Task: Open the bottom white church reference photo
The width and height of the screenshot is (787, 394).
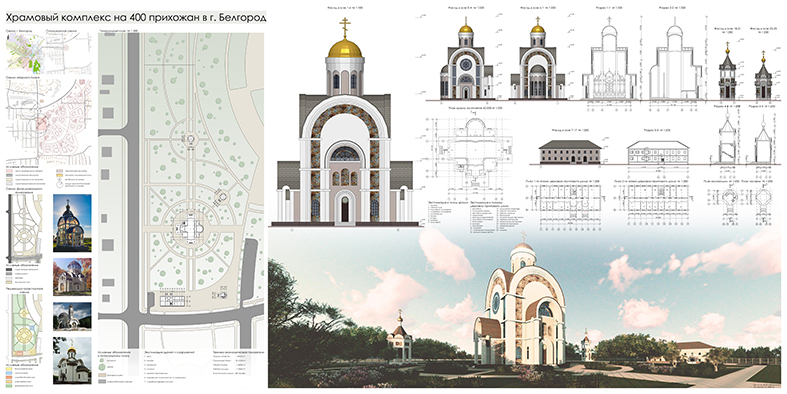Action: click(72, 360)
